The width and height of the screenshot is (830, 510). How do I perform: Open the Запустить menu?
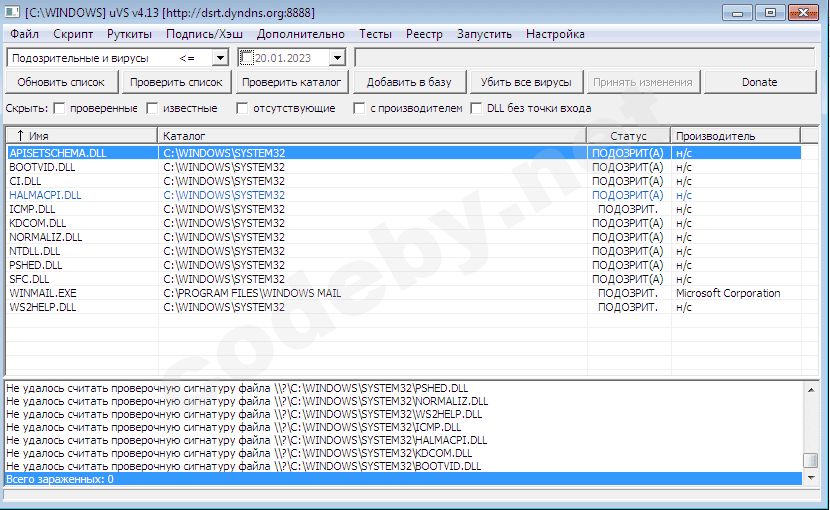coord(484,34)
